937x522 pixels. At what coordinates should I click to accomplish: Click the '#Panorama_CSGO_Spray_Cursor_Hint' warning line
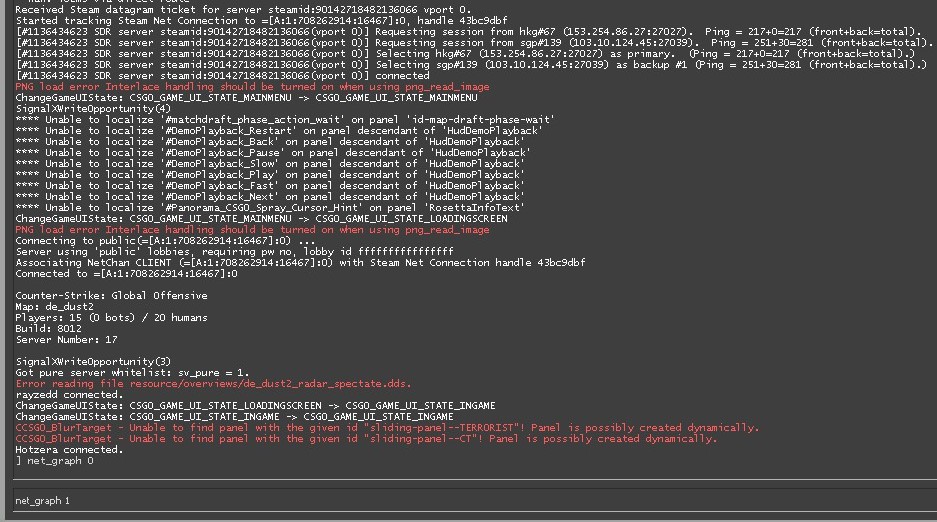[270, 208]
